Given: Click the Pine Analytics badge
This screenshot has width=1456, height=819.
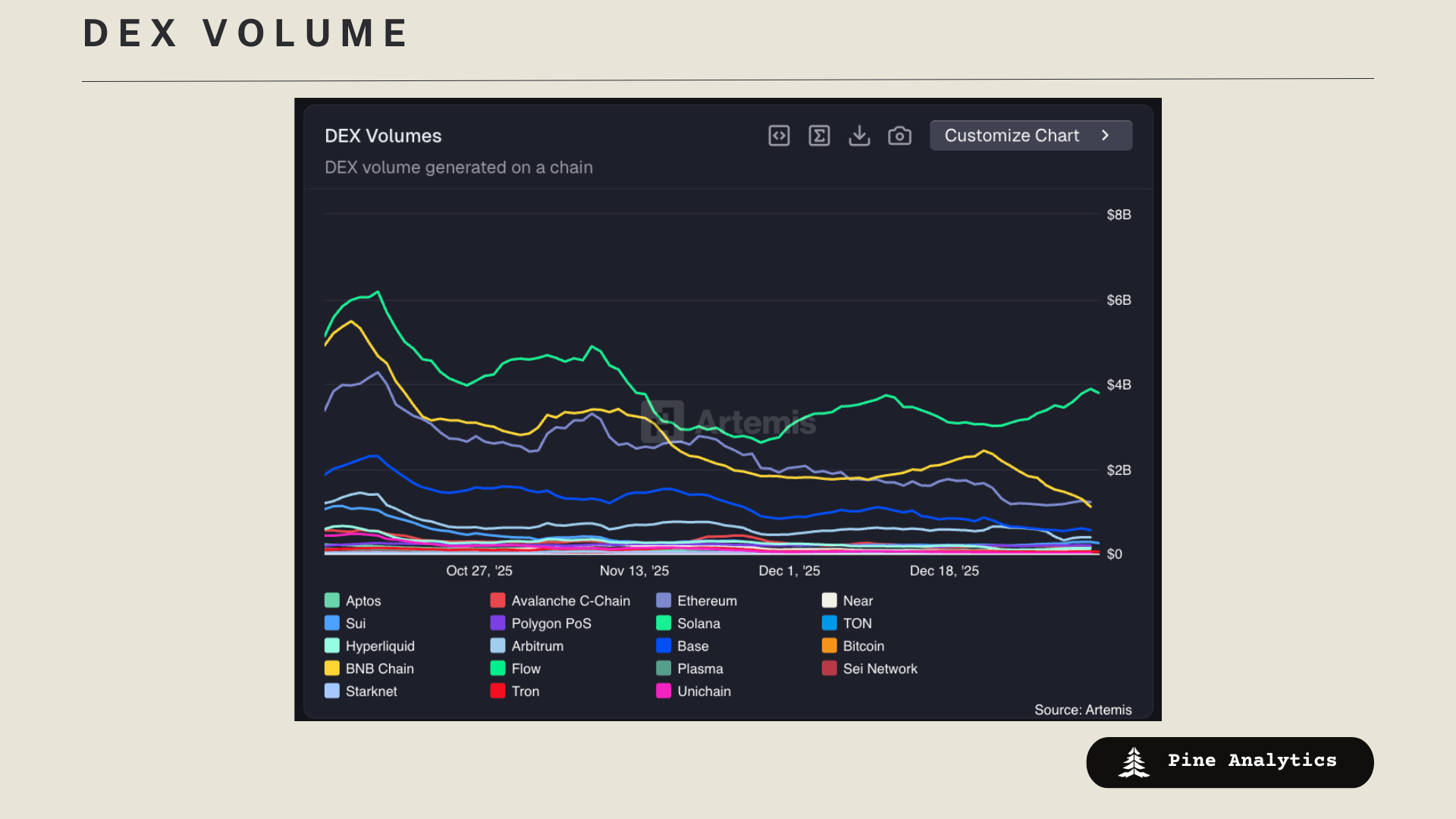Looking at the screenshot, I should point(1229,762).
